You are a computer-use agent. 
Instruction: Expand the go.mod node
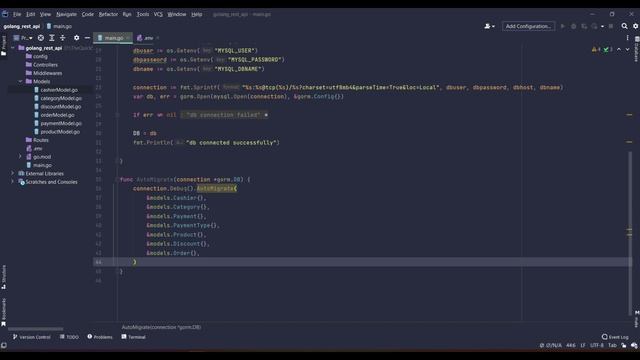pos(20,156)
